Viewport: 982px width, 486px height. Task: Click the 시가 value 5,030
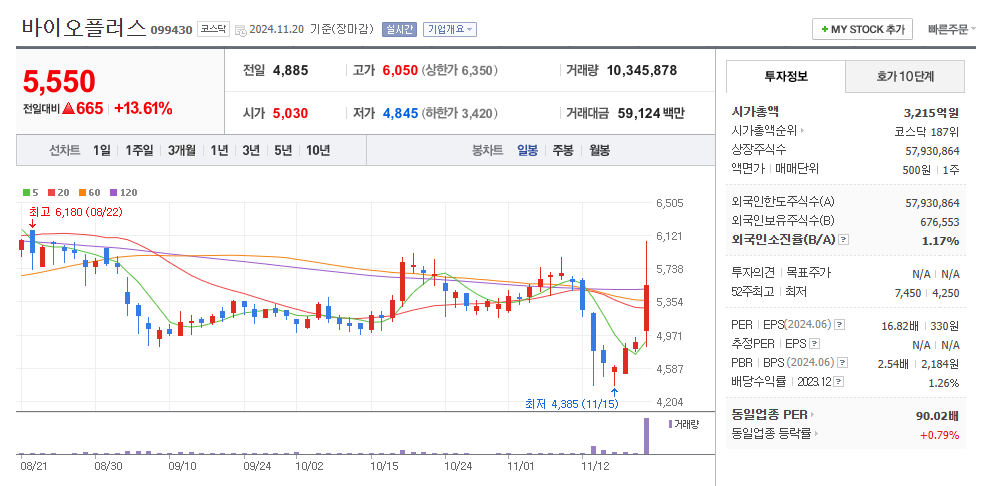(291, 113)
